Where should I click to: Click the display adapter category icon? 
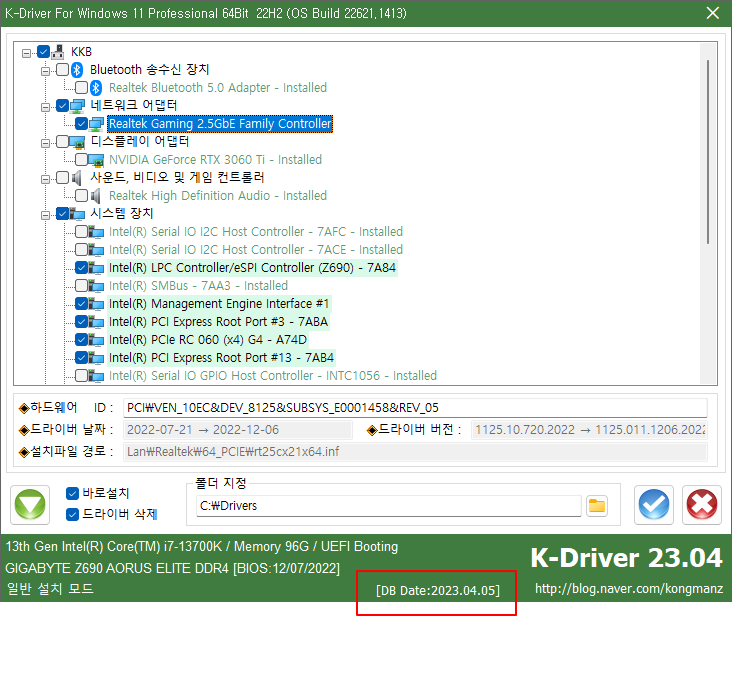tap(77, 142)
